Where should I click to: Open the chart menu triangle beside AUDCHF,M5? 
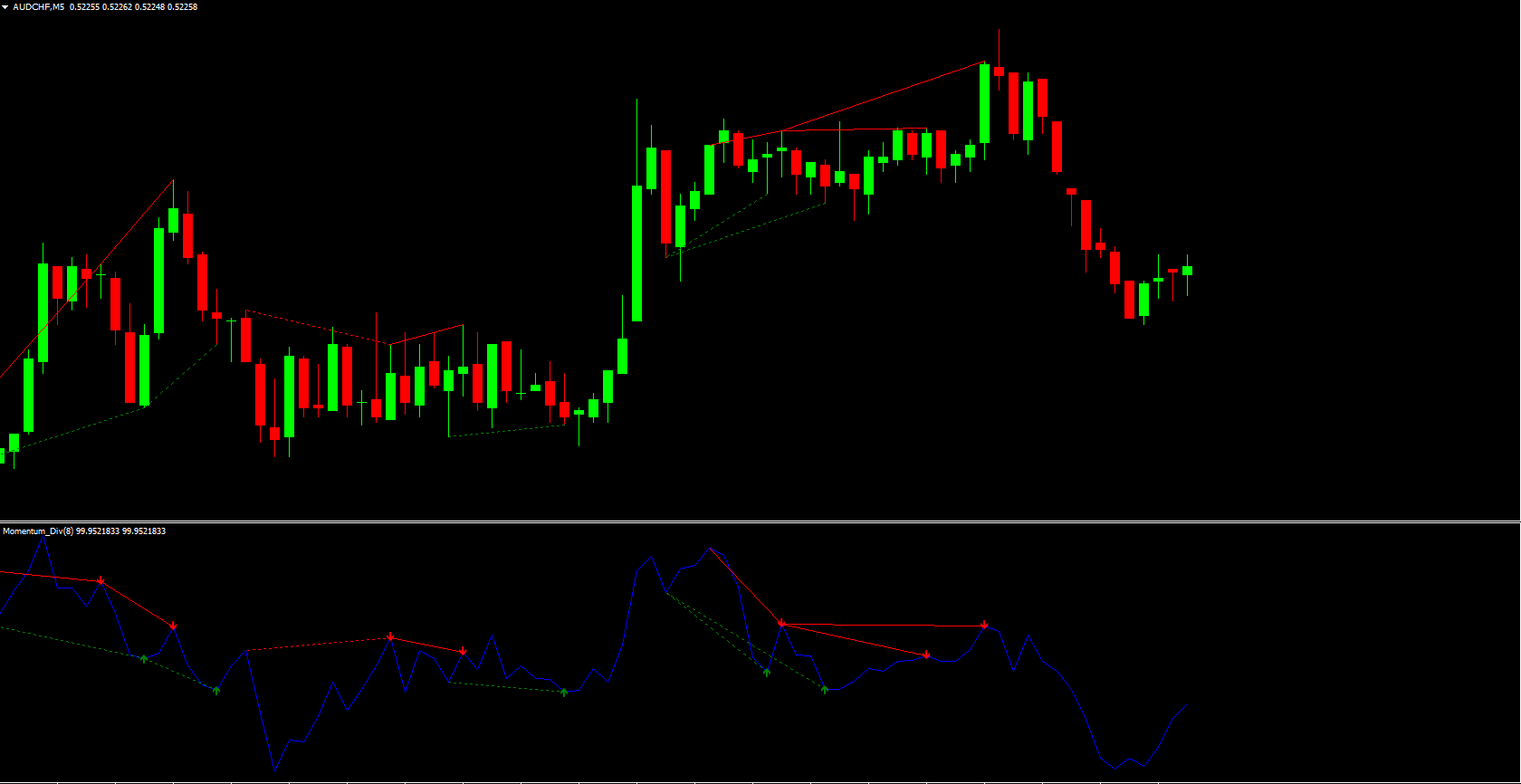tap(5, 7)
